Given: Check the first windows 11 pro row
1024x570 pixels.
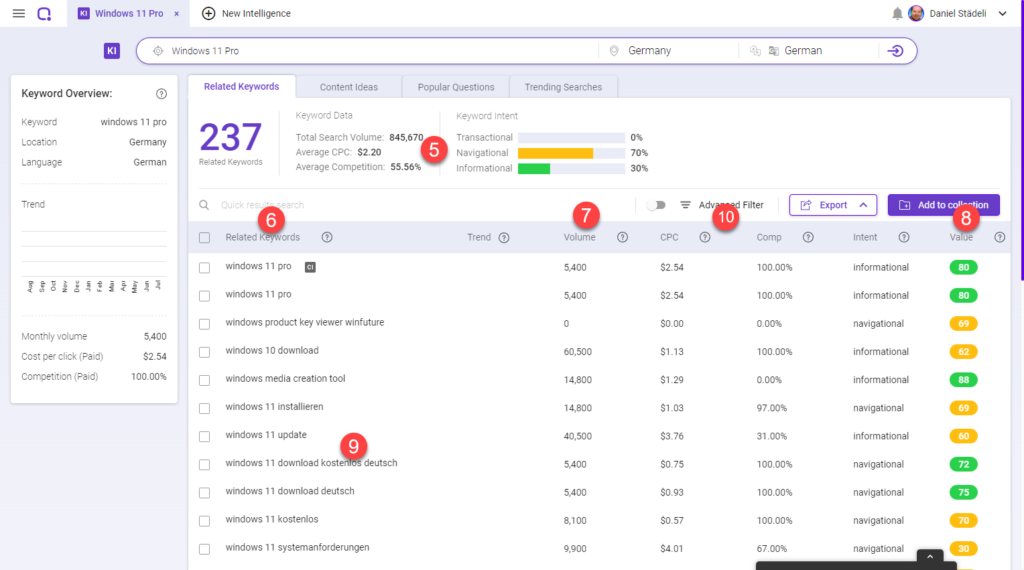Looking at the screenshot, I should [x=204, y=268].
